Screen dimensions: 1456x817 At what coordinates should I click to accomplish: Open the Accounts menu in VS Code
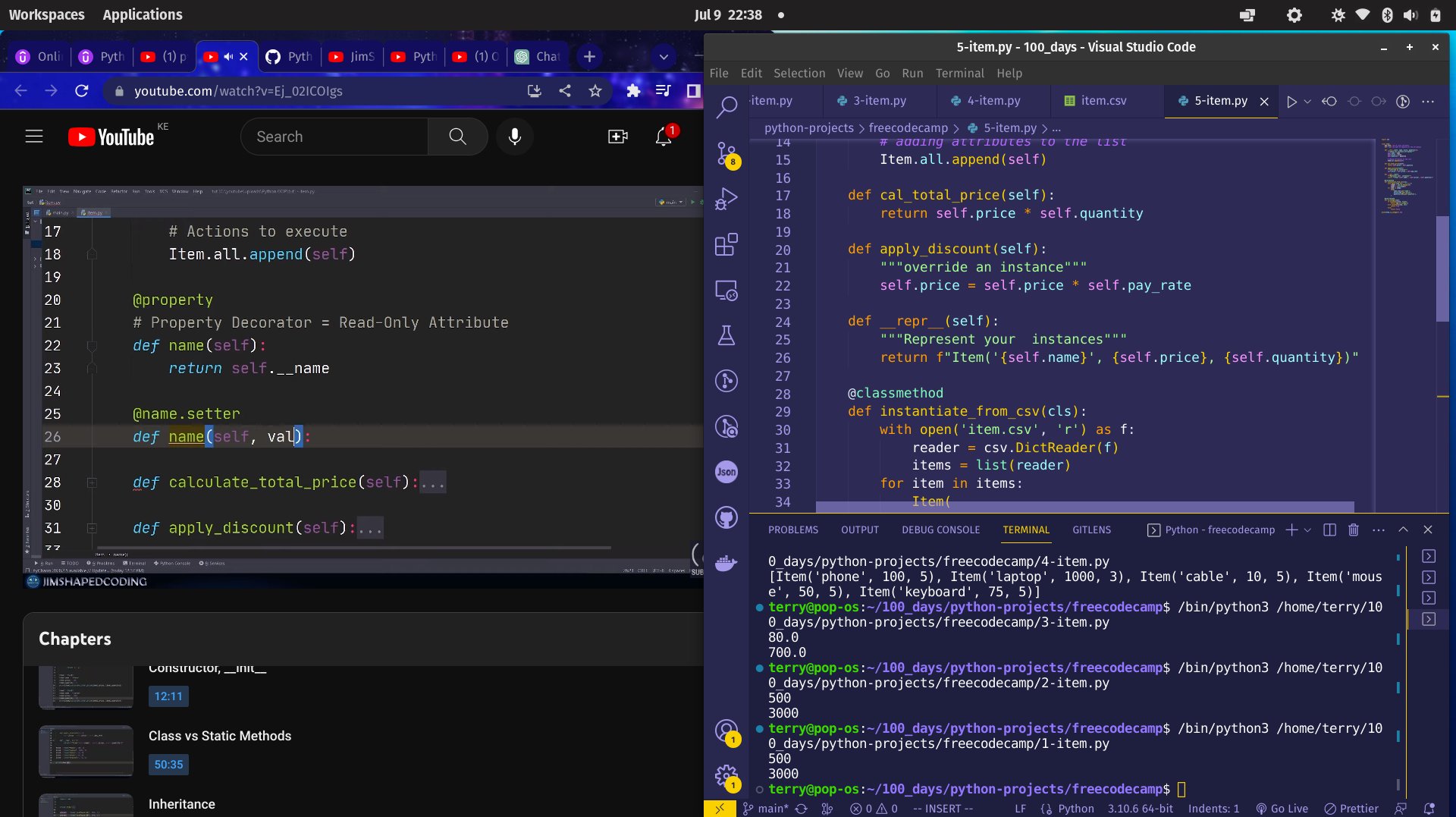(726, 731)
